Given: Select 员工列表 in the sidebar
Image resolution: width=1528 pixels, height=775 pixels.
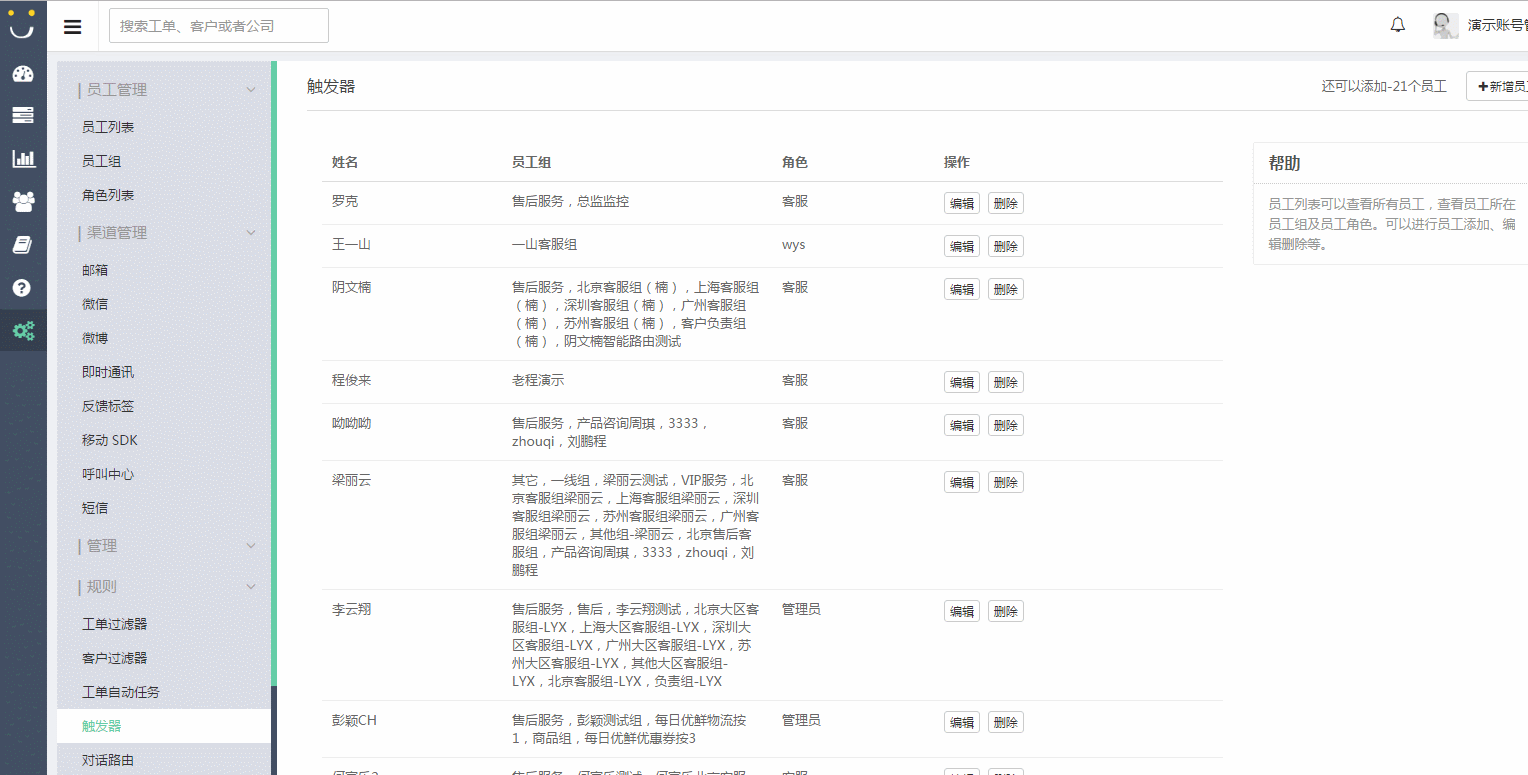Looking at the screenshot, I should tap(108, 127).
